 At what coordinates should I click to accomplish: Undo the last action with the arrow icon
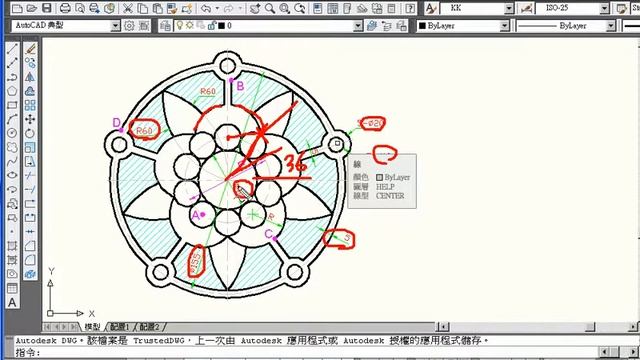[x=206, y=8]
